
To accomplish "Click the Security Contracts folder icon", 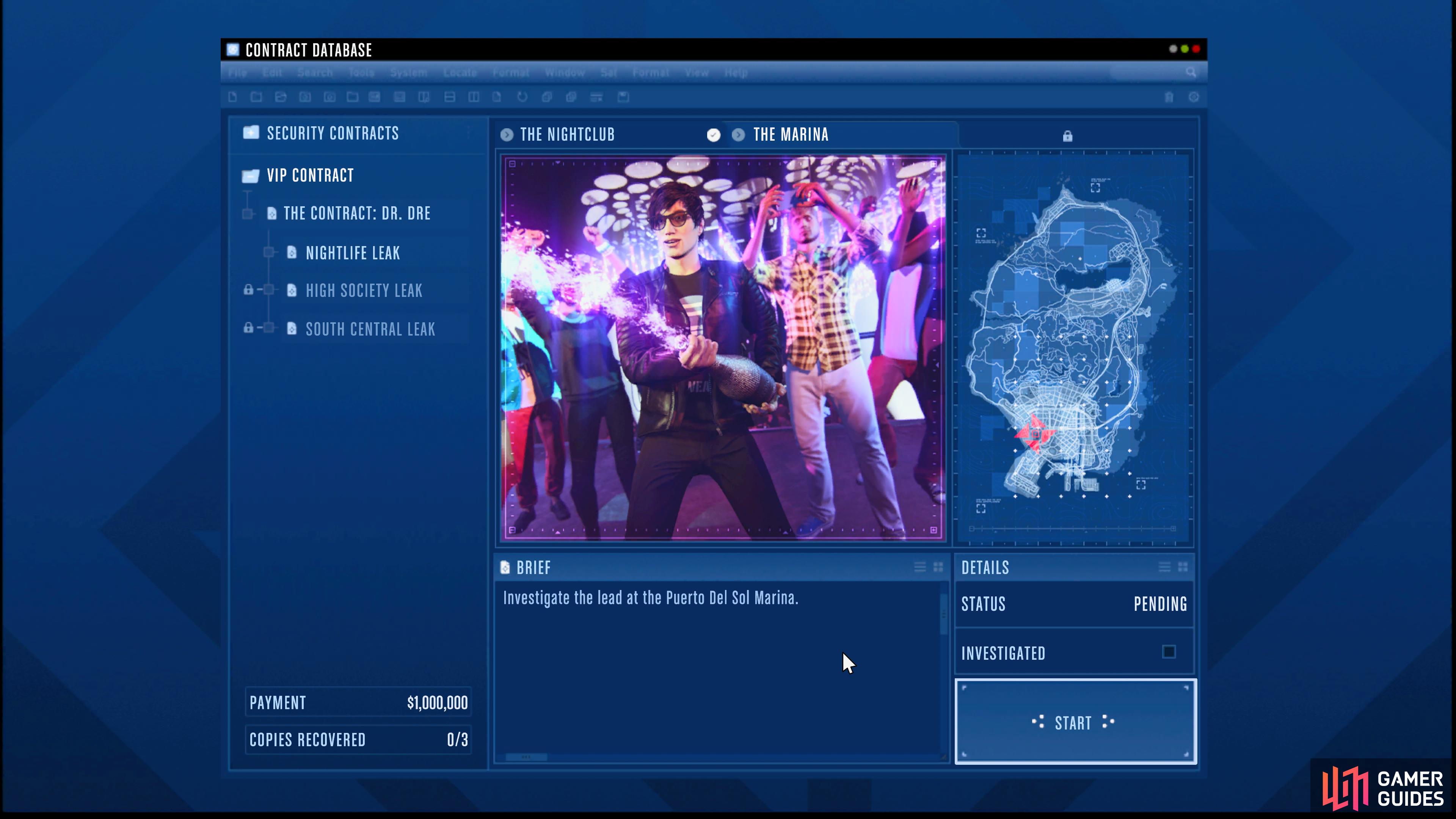I will pos(251,133).
